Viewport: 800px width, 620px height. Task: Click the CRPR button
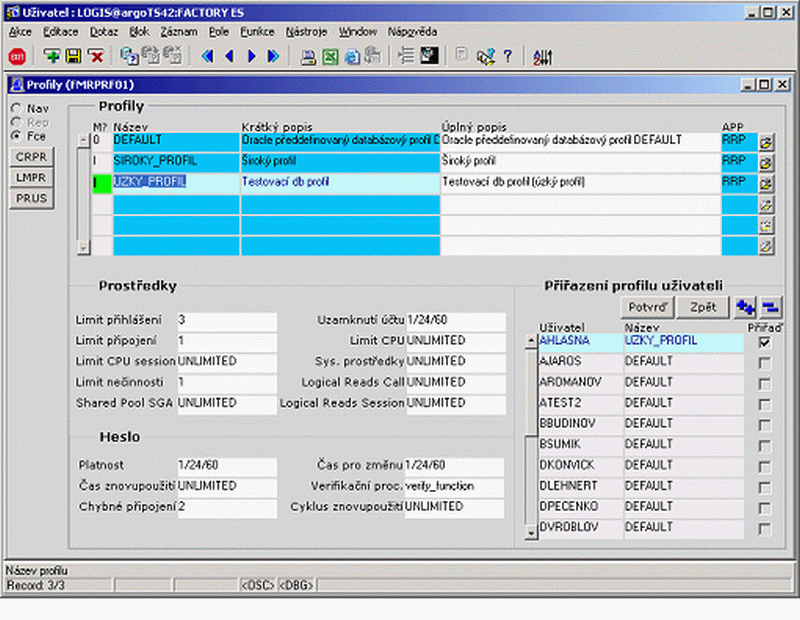(x=31, y=157)
